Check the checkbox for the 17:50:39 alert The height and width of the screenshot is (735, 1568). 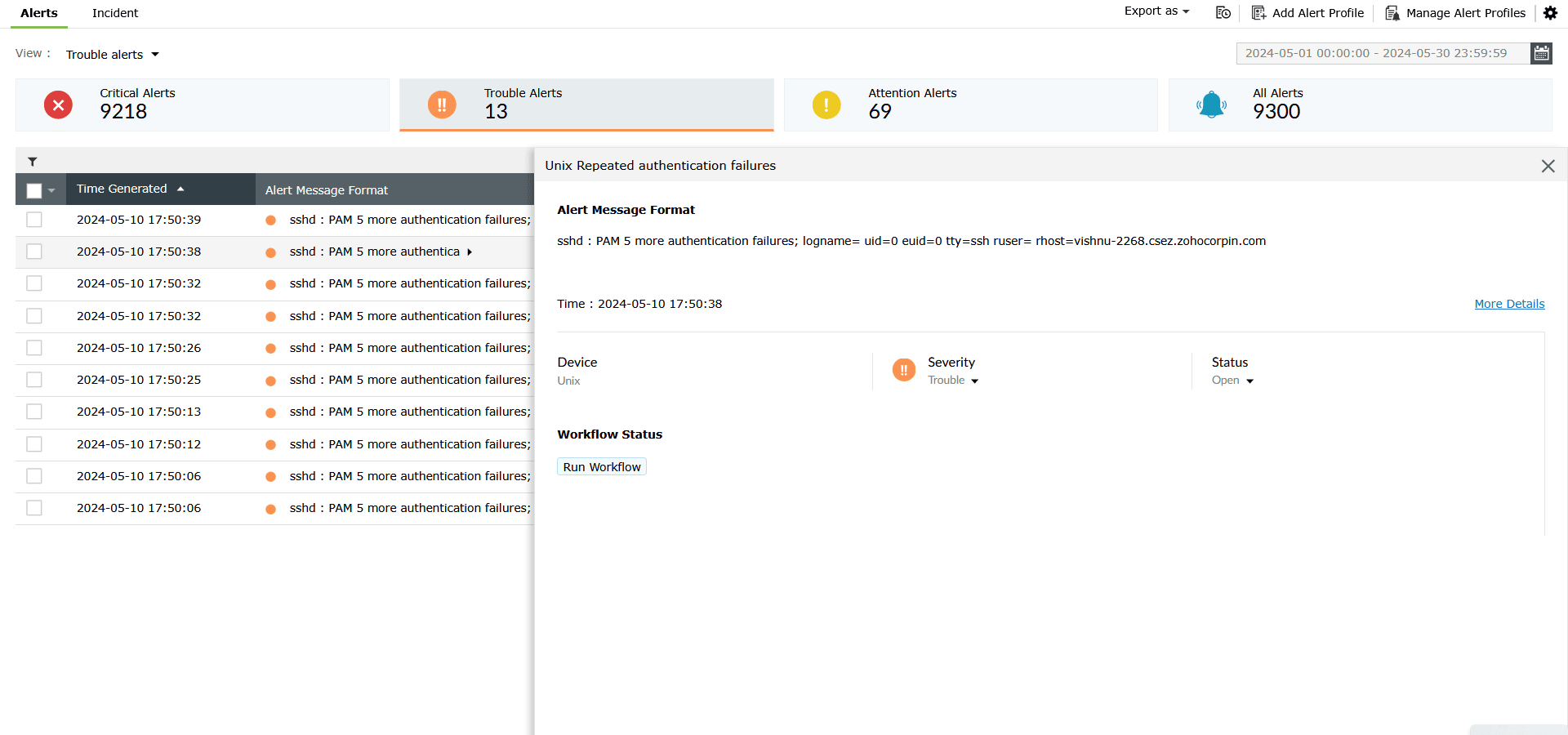point(33,219)
